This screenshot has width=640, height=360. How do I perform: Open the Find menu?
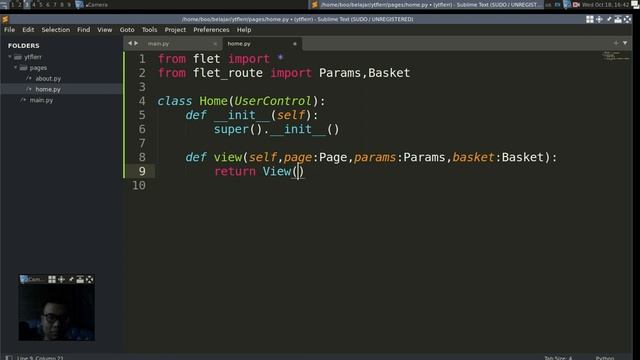point(84,30)
